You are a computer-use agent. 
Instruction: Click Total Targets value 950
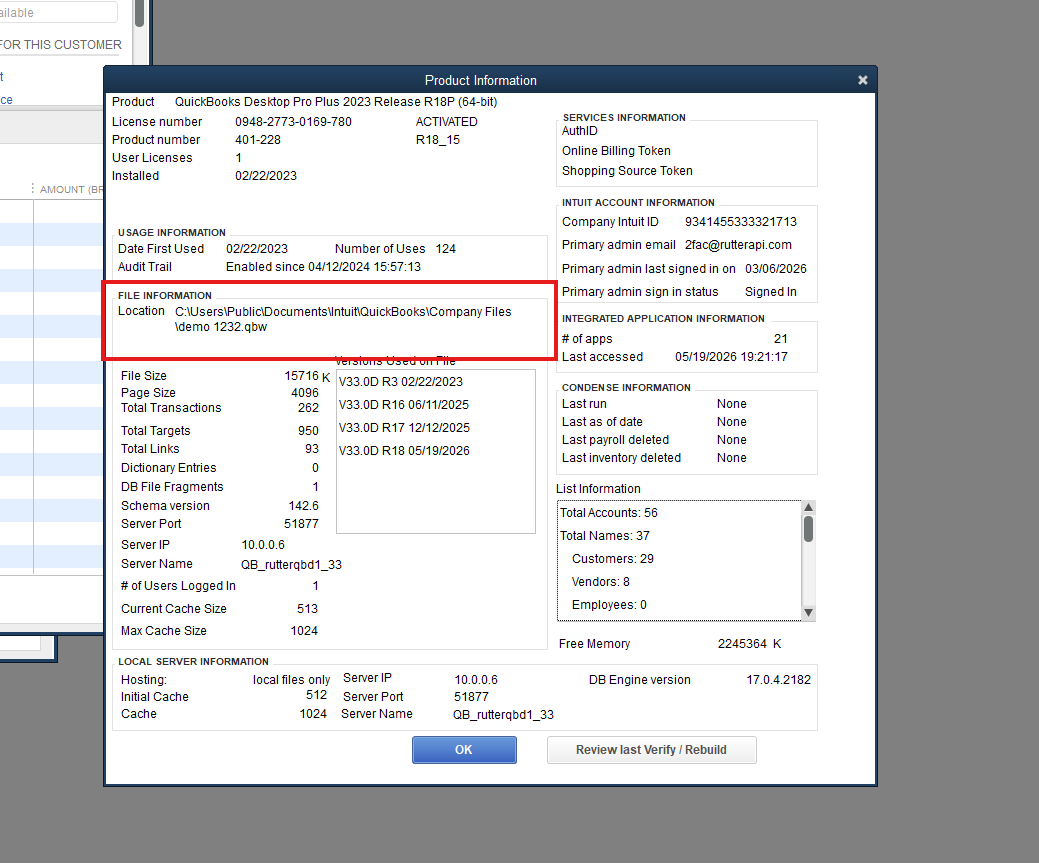[308, 431]
